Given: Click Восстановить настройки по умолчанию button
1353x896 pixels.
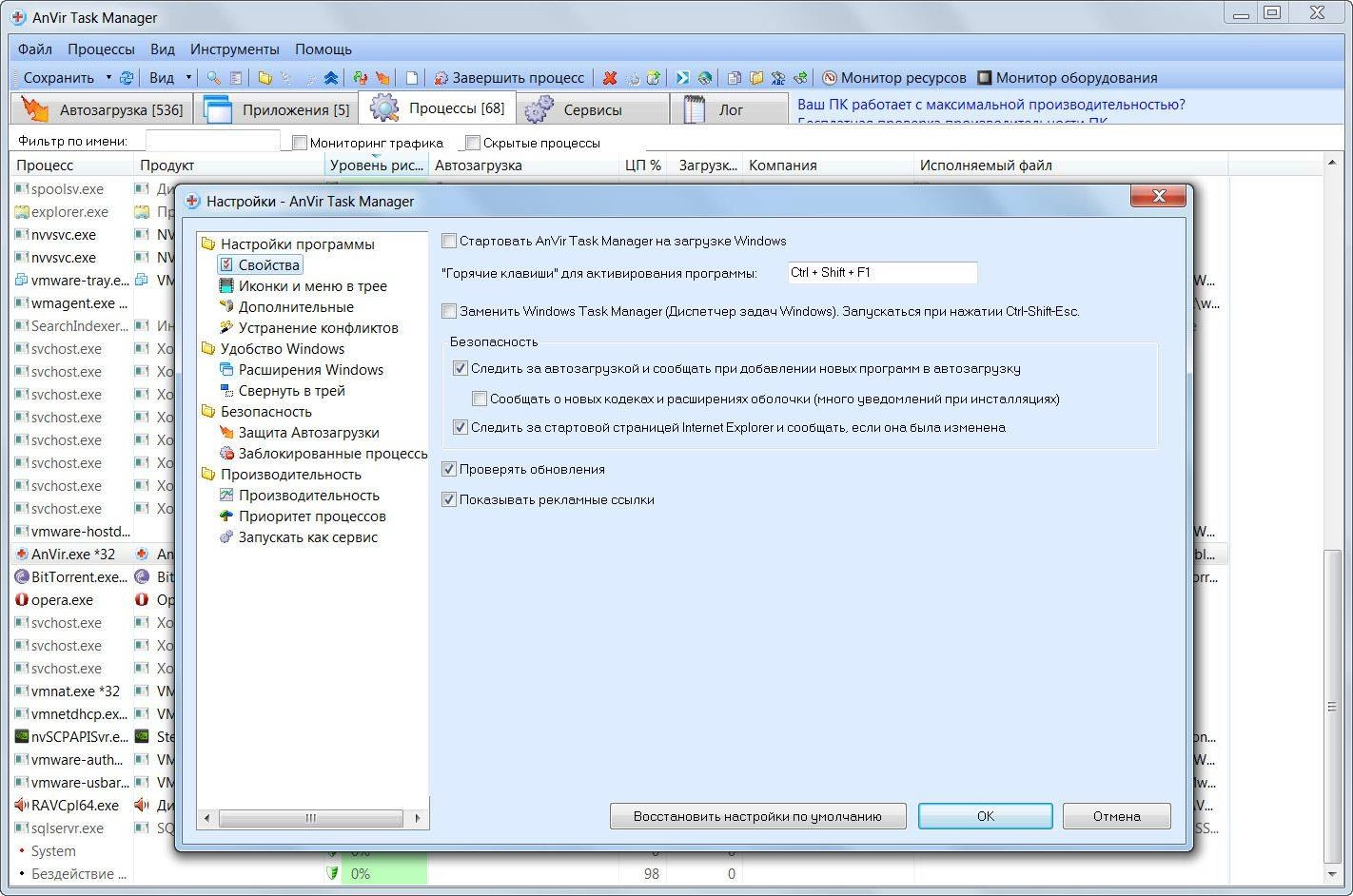Looking at the screenshot, I should [x=757, y=816].
